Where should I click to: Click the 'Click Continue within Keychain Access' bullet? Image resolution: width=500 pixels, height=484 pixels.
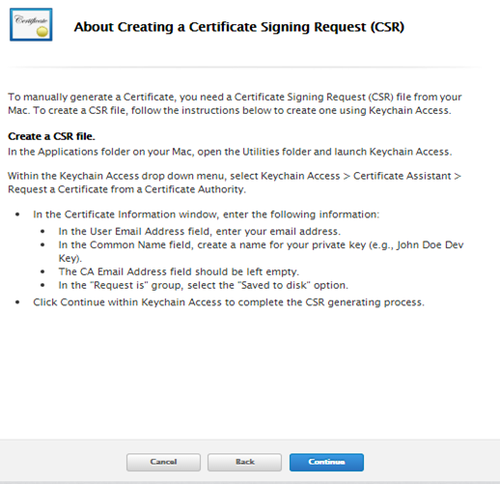coord(229,302)
